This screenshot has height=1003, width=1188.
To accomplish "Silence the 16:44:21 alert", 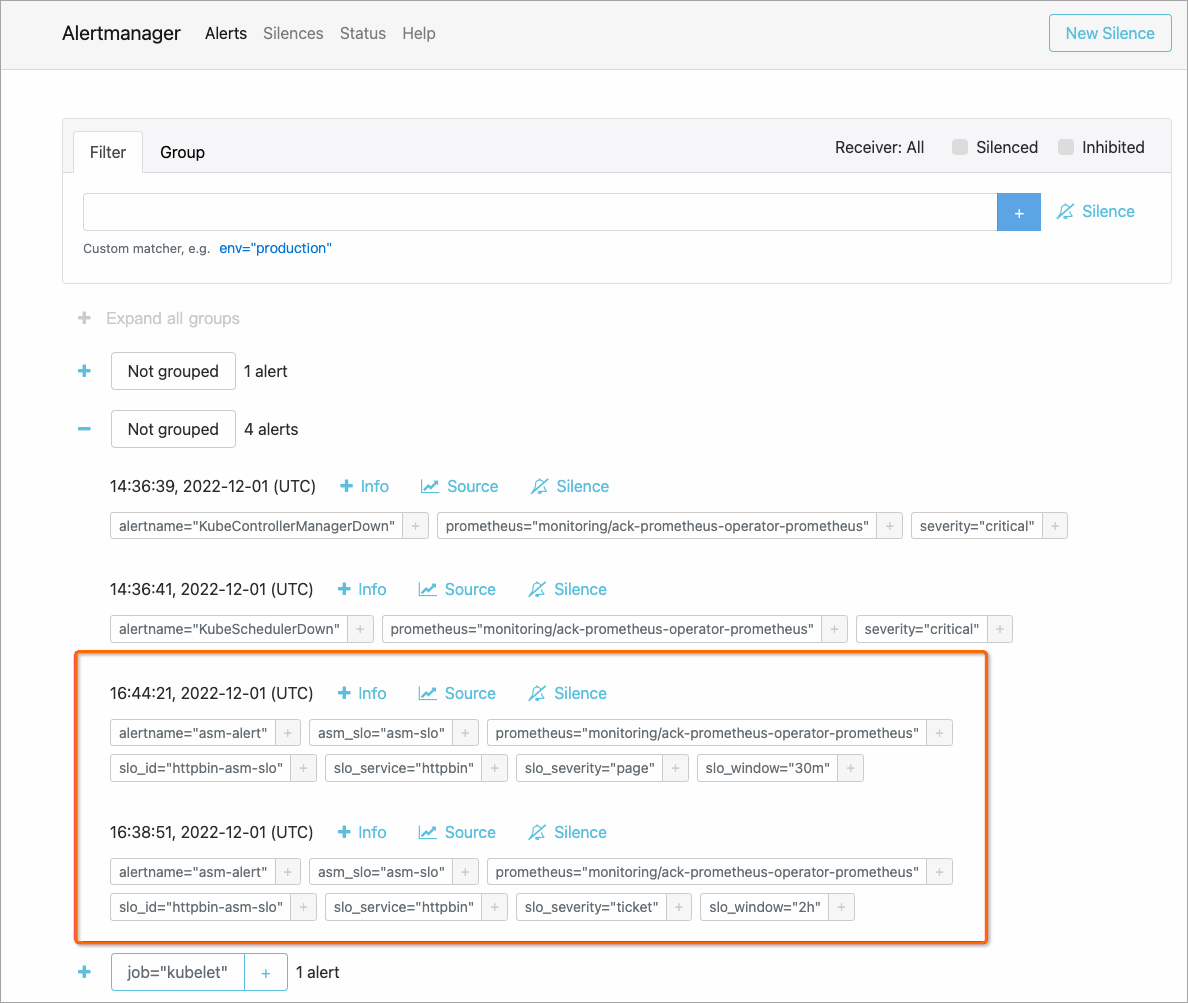I will tap(567, 693).
